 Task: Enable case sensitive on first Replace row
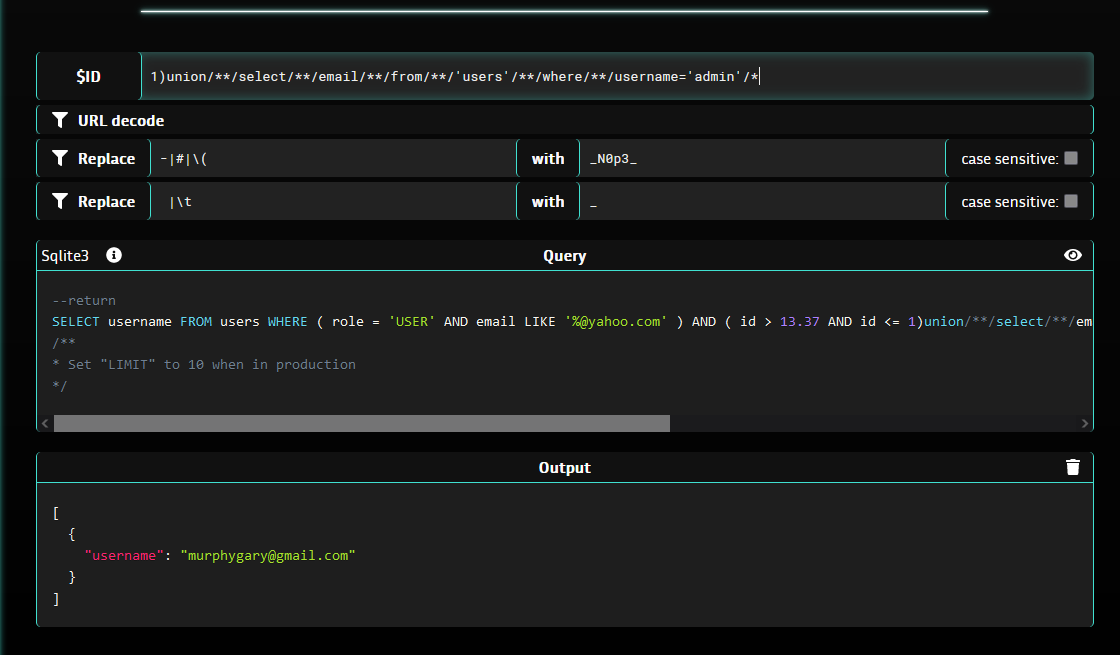(1071, 158)
